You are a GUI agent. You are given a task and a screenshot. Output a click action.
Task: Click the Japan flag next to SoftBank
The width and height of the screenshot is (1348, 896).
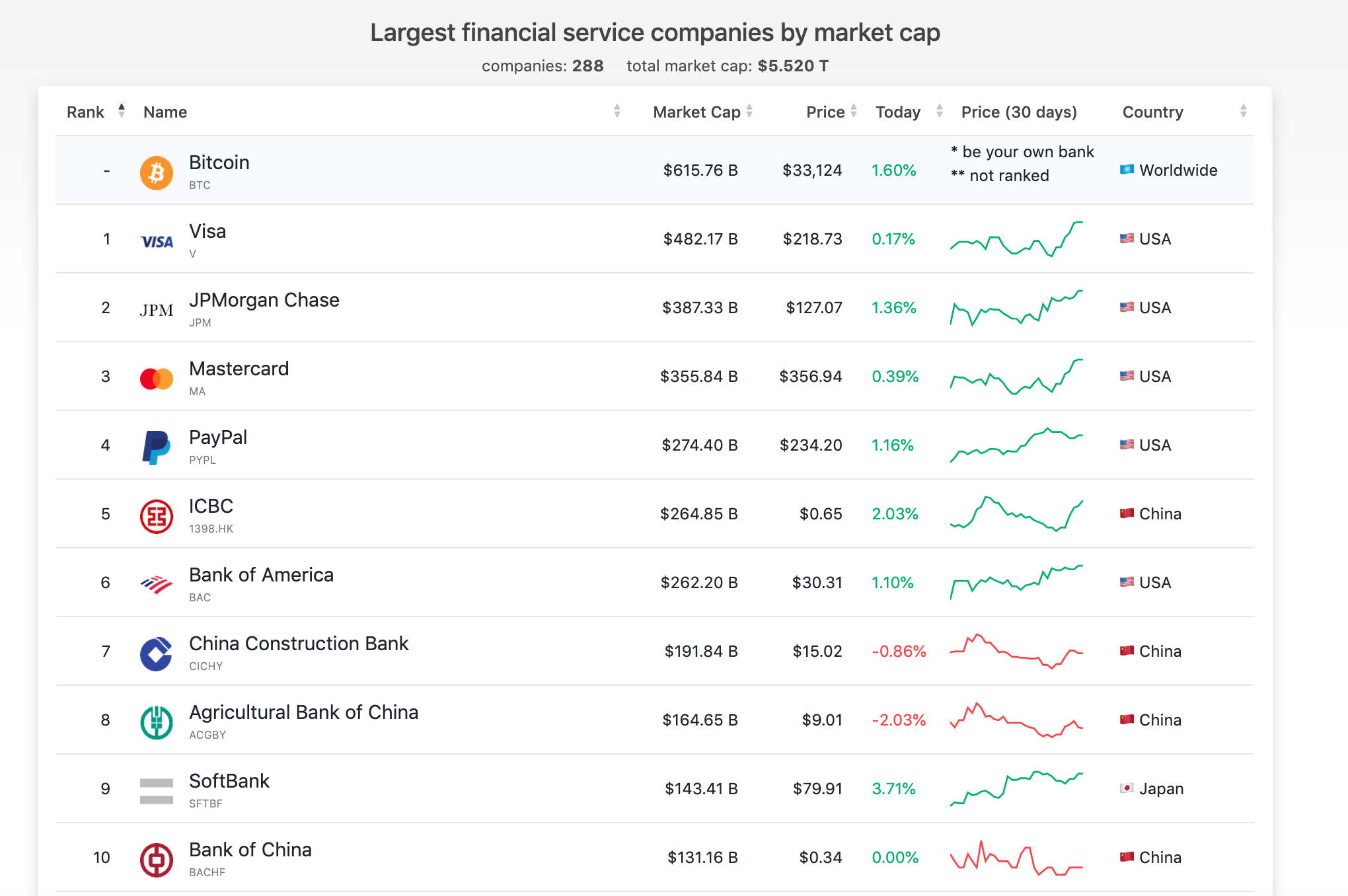[1127, 788]
